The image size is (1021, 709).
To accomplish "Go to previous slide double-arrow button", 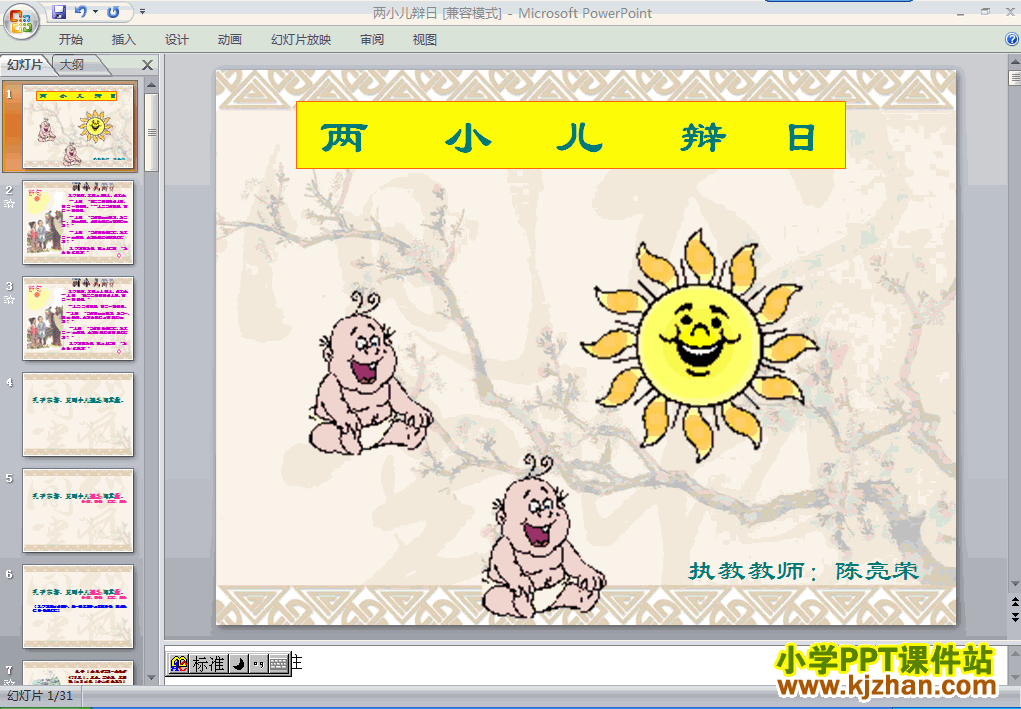I will [x=1014, y=602].
